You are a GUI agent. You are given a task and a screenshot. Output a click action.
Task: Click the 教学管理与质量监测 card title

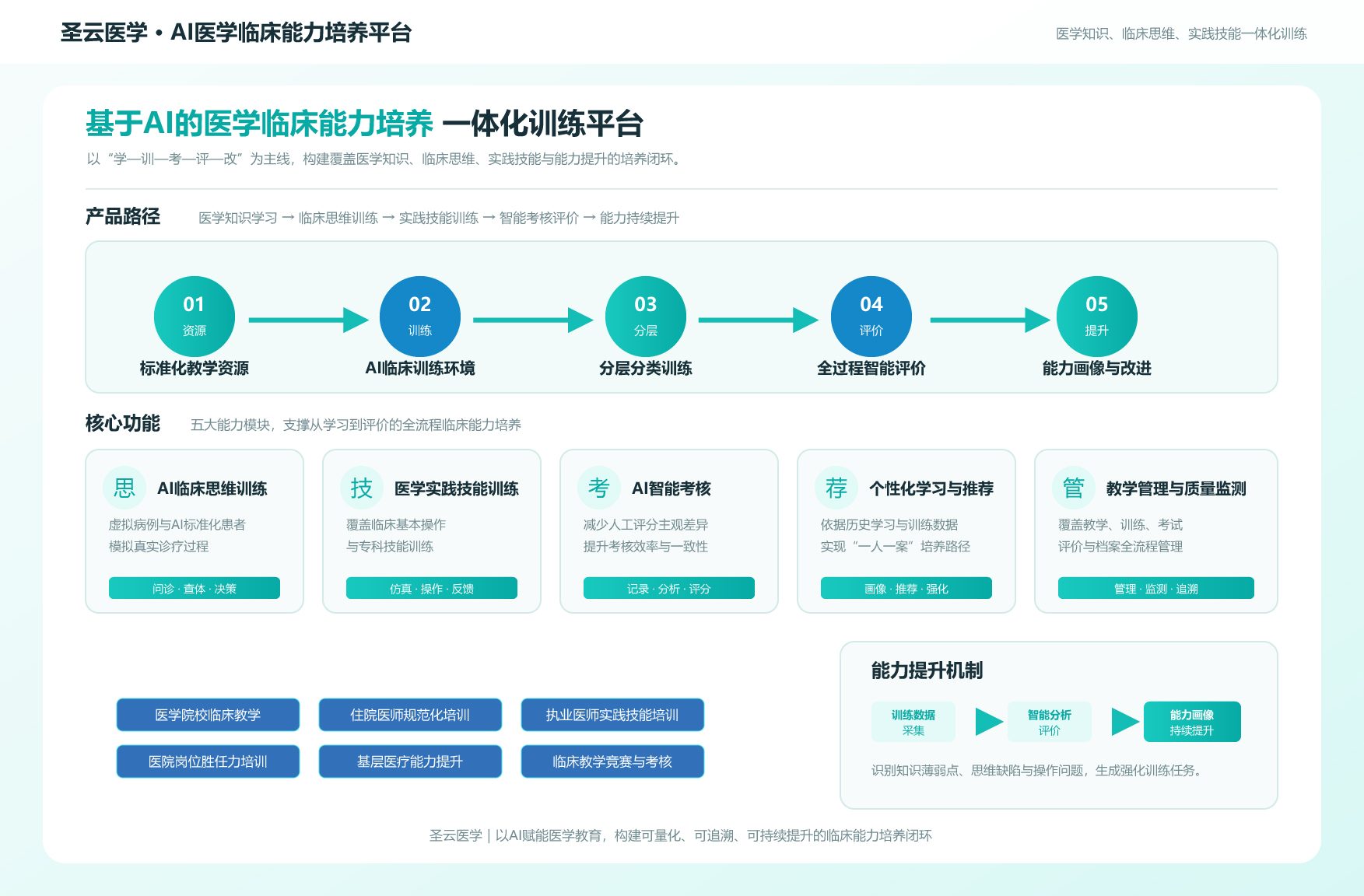(x=1176, y=488)
